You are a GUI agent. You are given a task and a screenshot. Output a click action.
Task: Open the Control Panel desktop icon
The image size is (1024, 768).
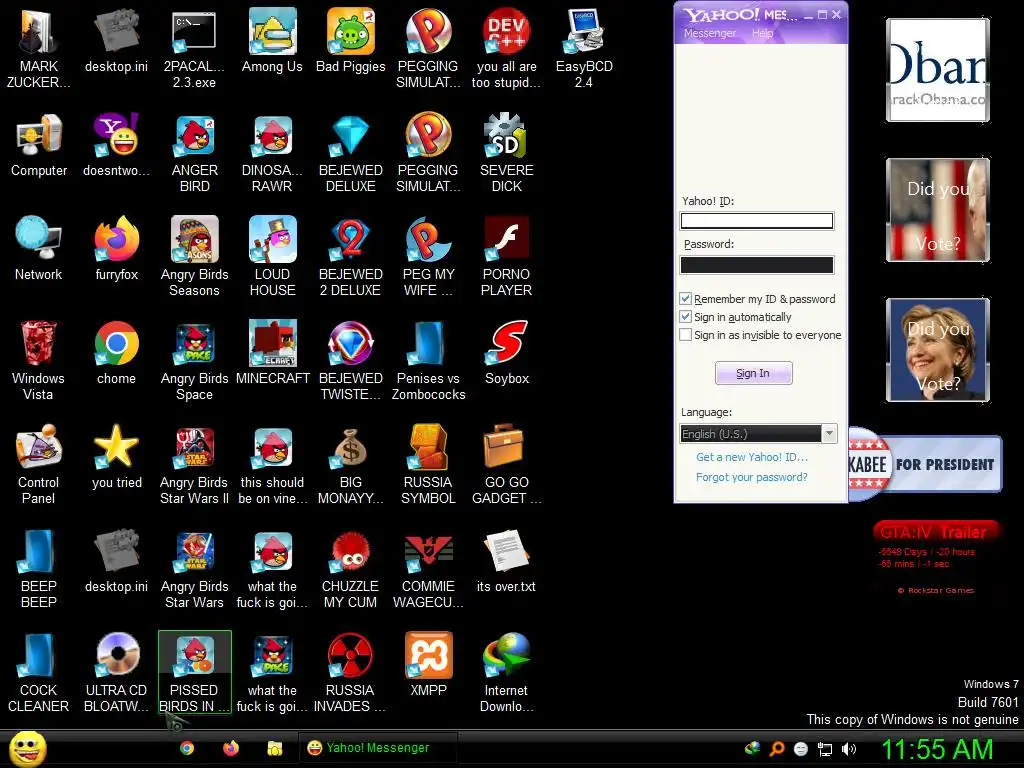click(x=39, y=464)
